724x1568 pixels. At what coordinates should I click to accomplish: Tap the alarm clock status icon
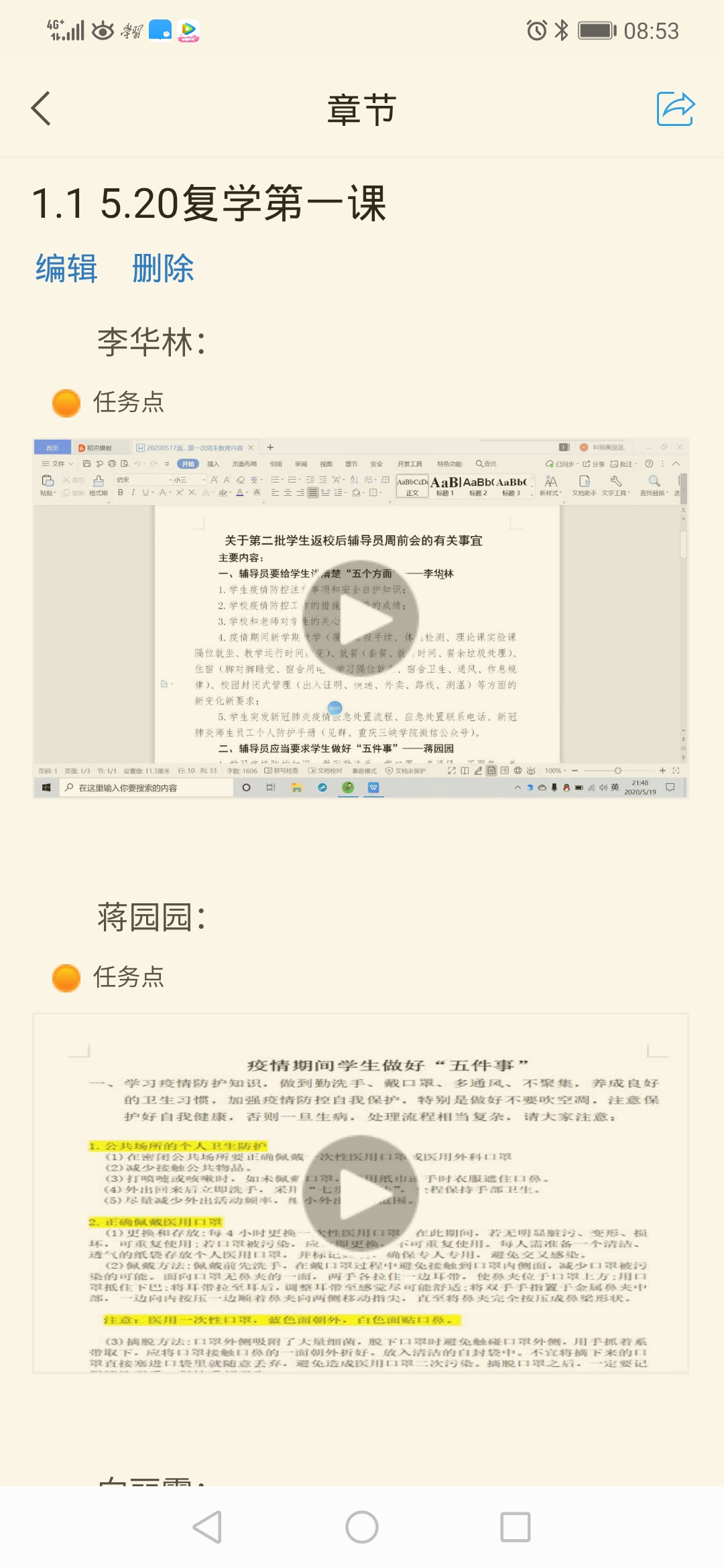tap(536, 31)
